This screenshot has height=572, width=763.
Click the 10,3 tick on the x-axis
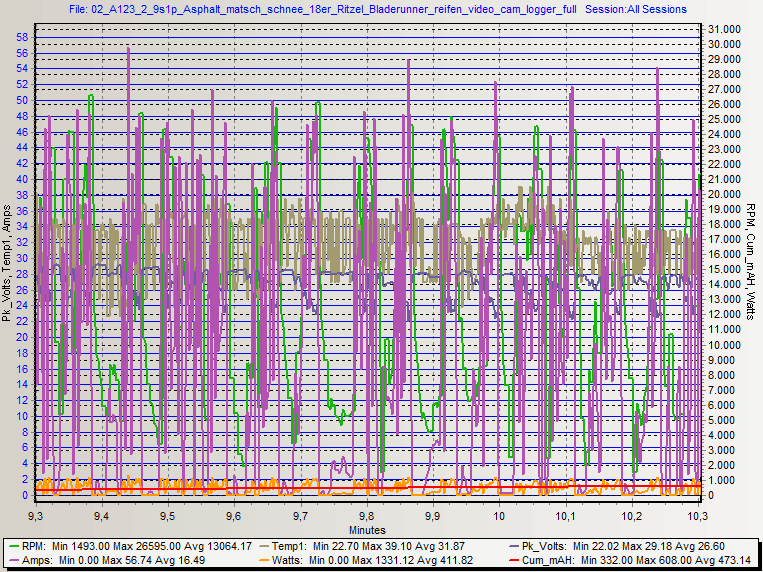[x=699, y=515]
